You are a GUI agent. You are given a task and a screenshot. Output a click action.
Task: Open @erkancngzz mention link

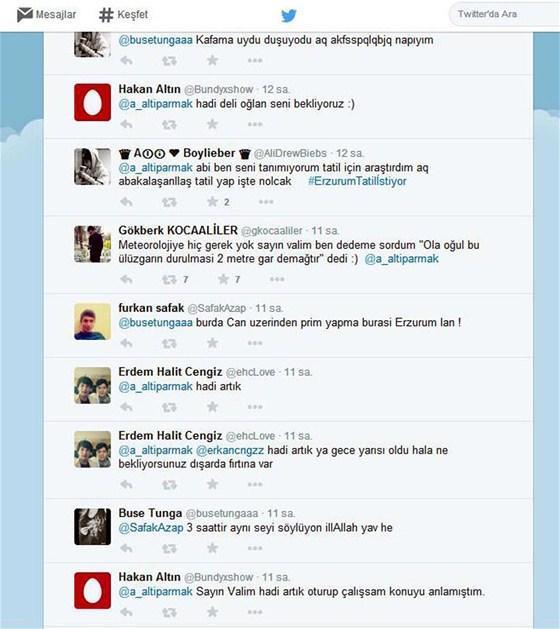click(230, 450)
